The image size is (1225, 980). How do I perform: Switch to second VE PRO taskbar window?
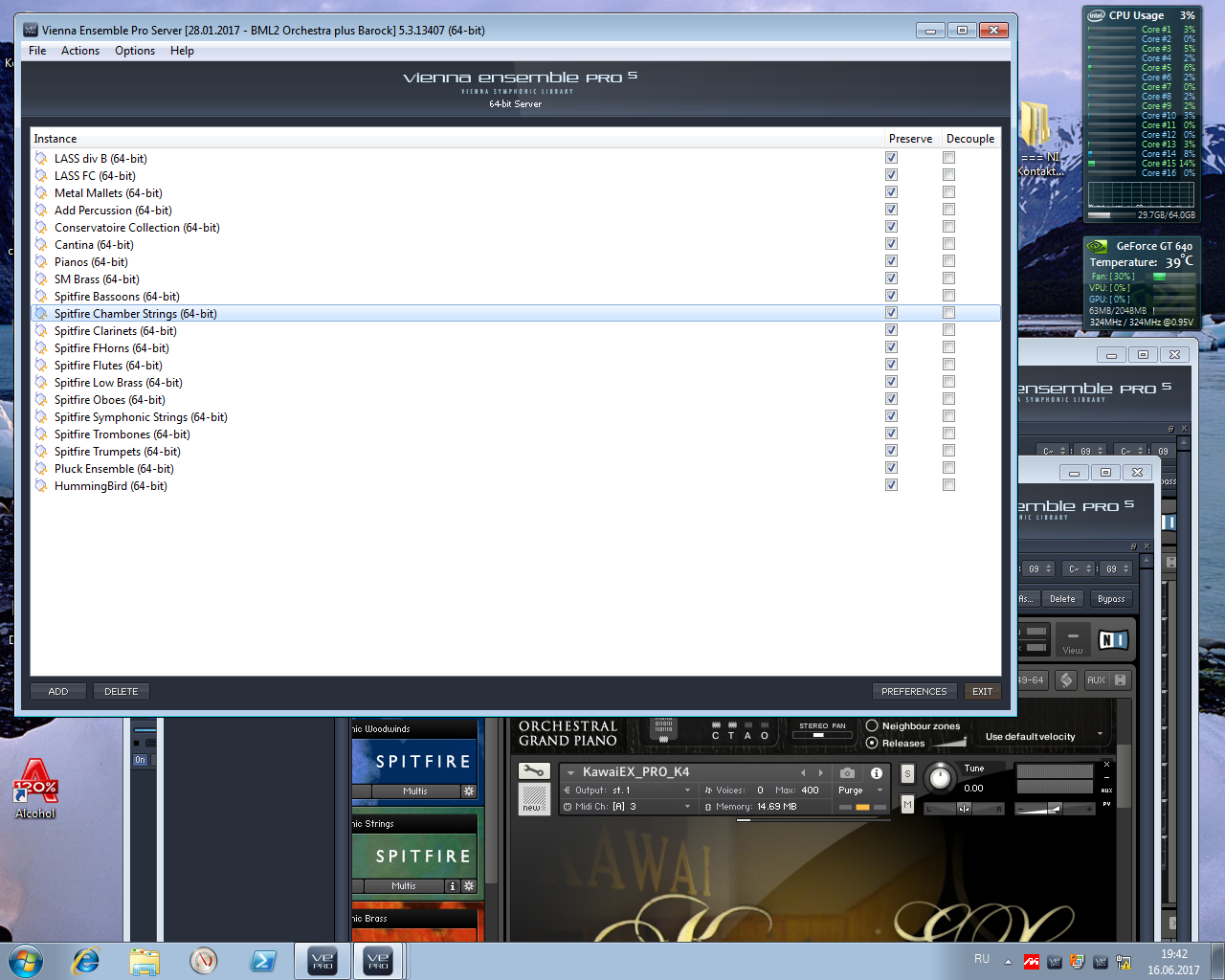click(378, 961)
